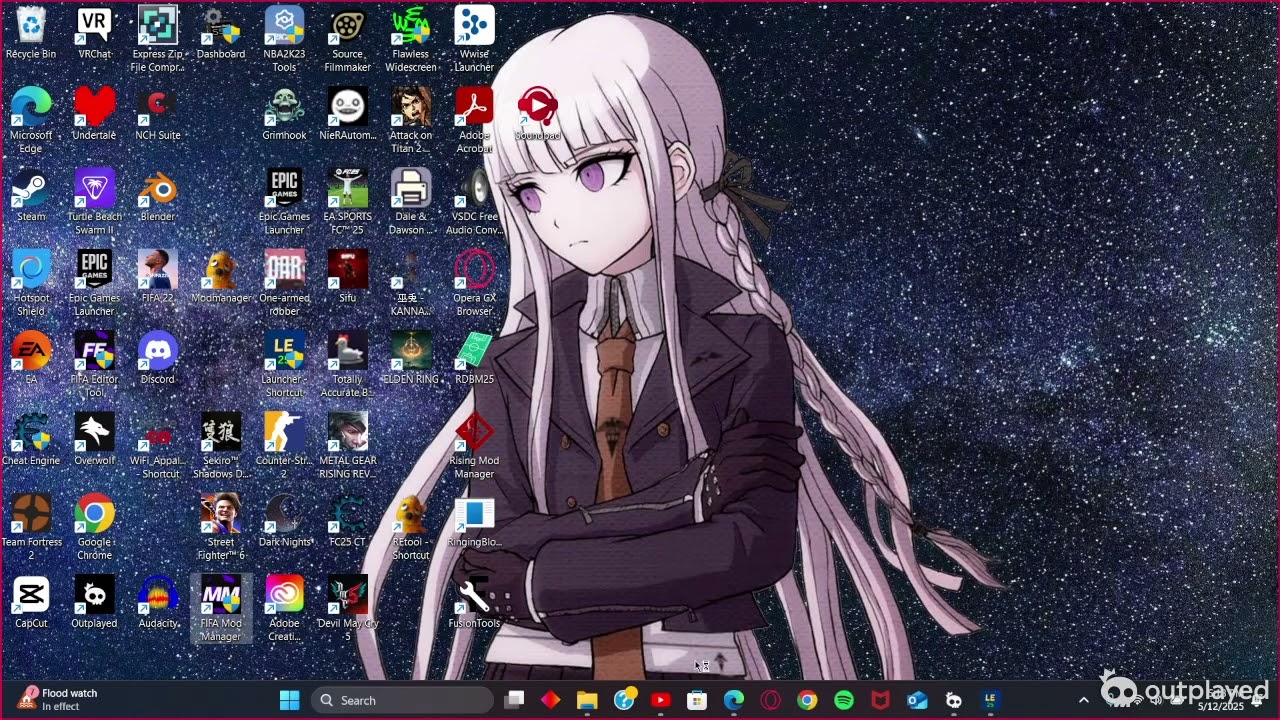Open the RDBM25 desktop shortcut
The height and width of the screenshot is (720, 1280).
[474, 357]
